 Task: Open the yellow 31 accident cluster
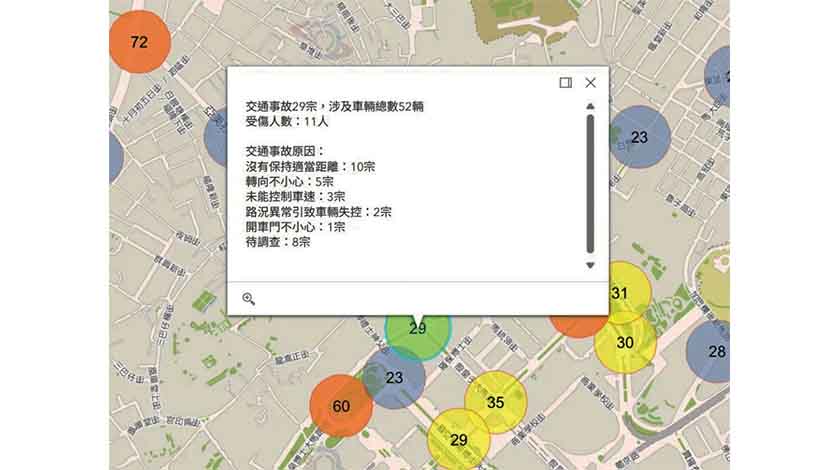620,293
